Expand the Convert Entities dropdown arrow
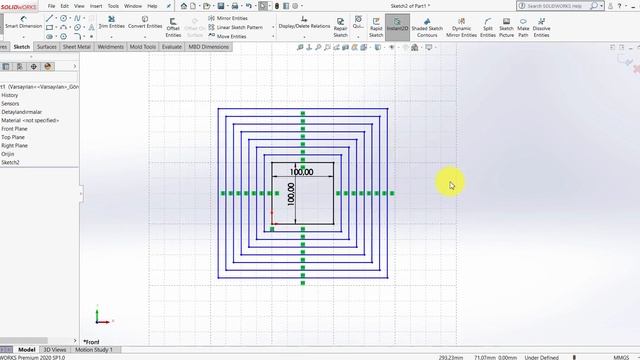The image size is (640, 360). tap(145, 37)
